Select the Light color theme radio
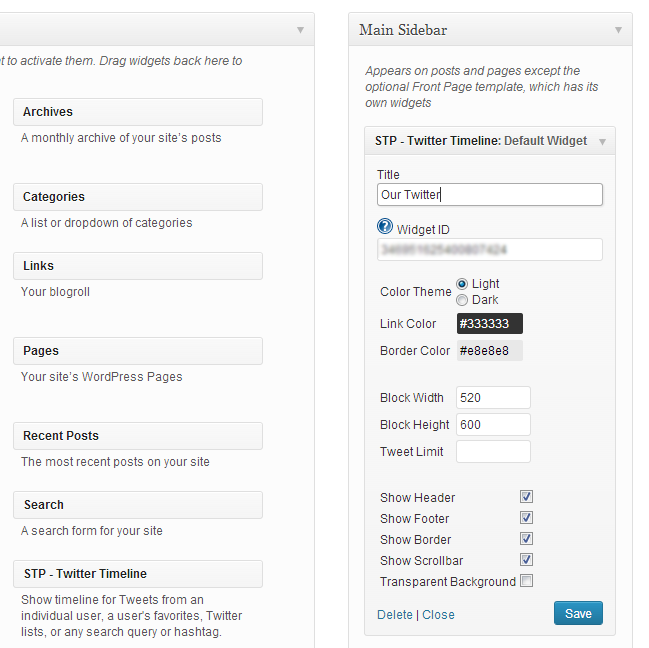 pyautogui.click(x=462, y=284)
